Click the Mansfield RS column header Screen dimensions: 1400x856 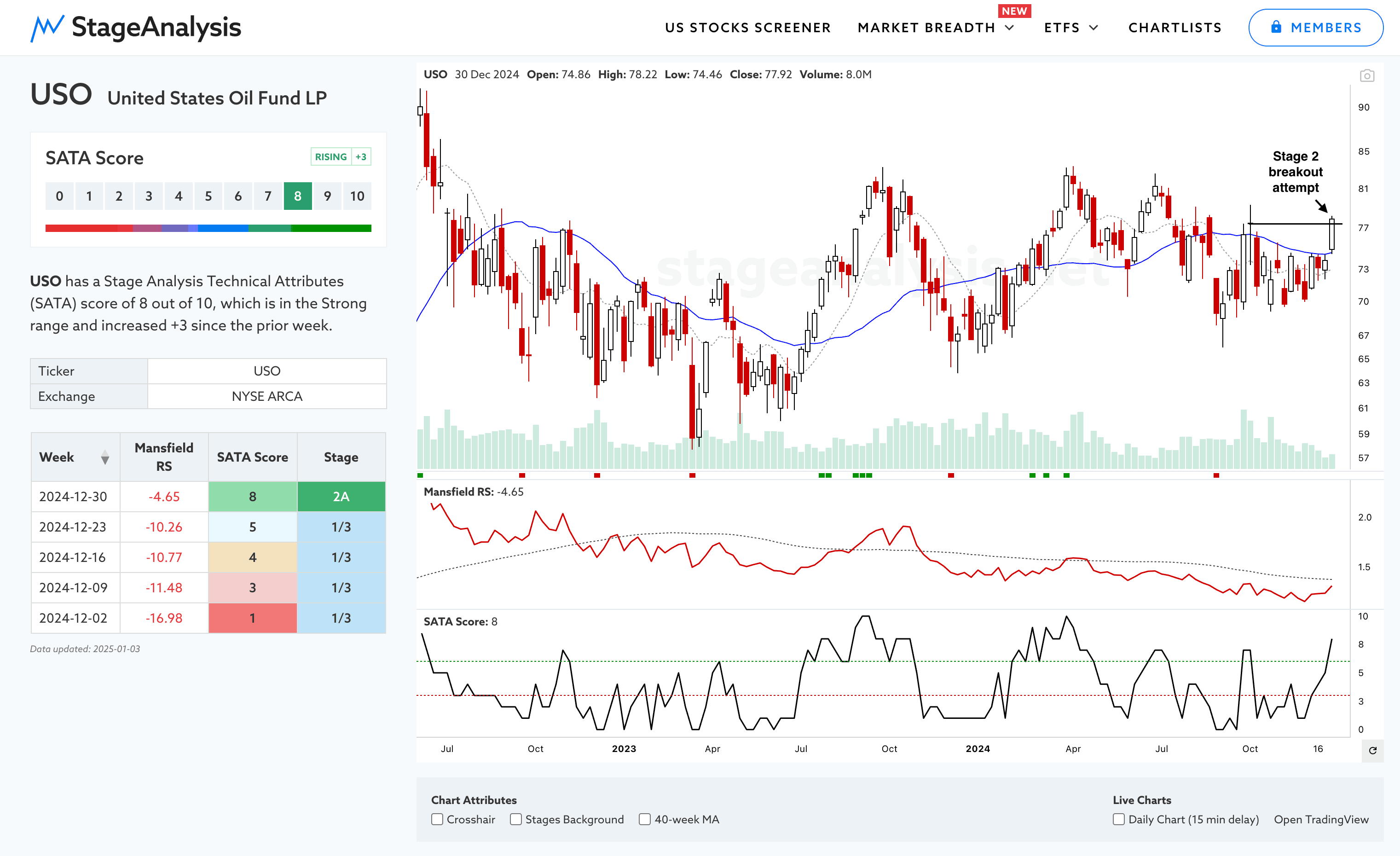(164, 457)
